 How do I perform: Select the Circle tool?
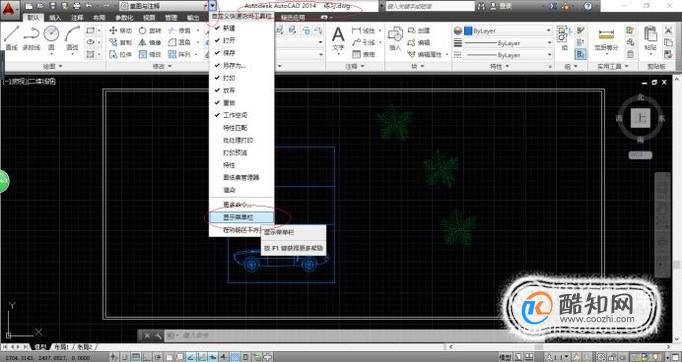pyautogui.click(x=51, y=38)
